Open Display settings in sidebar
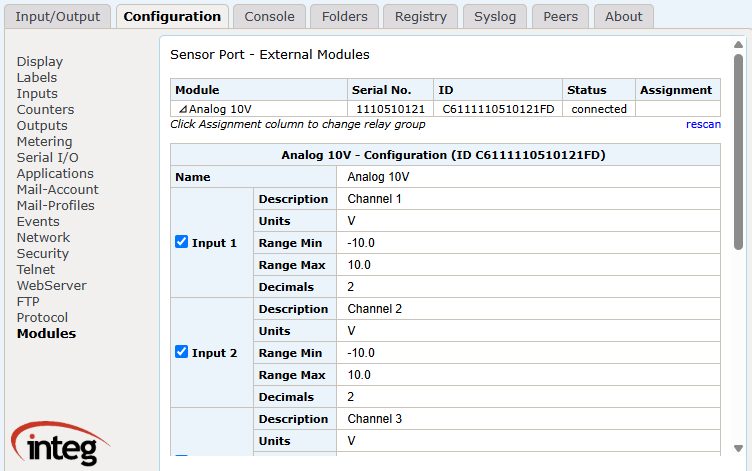 point(40,61)
